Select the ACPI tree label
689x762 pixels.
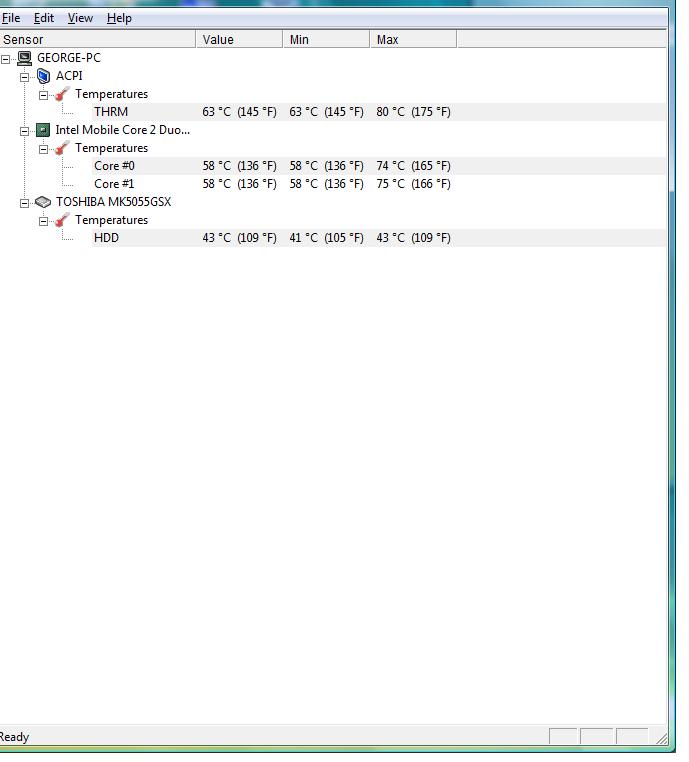point(69,76)
